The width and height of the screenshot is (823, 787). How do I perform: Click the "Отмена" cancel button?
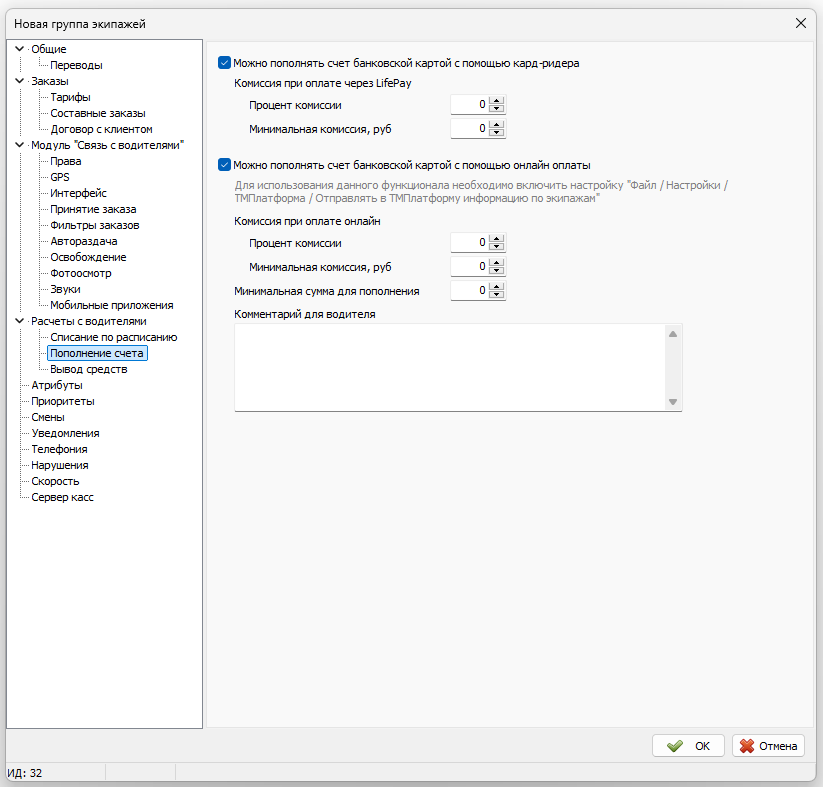pyautogui.click(x=768, y=745)
